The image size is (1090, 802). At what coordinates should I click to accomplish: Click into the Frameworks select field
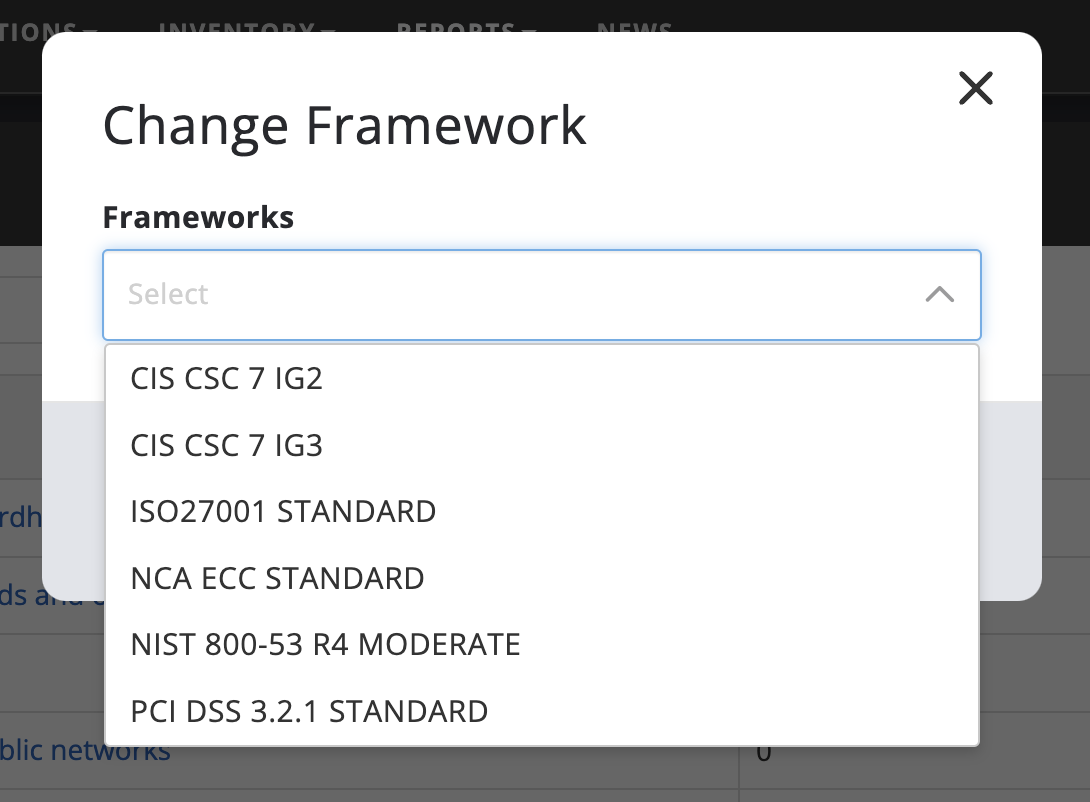pyautogui.click(x=500, y=294)
